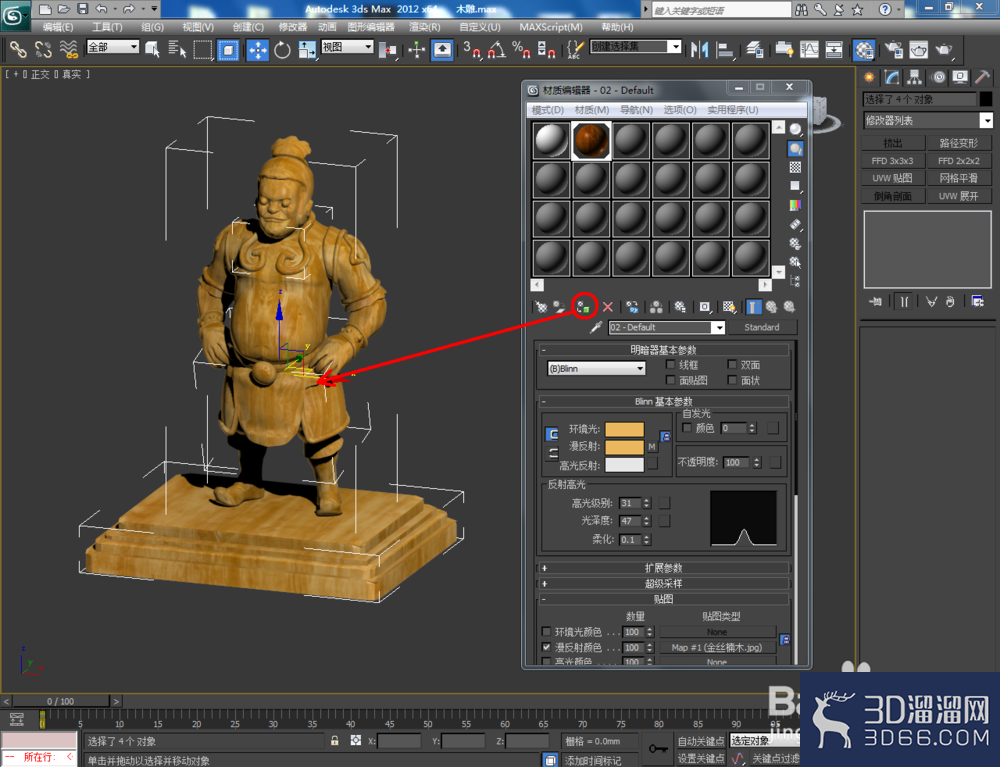This screenshot has height=767, width=1000.
Task: Enable the 线框 wireframe checkbox
Action: point(670,365)
